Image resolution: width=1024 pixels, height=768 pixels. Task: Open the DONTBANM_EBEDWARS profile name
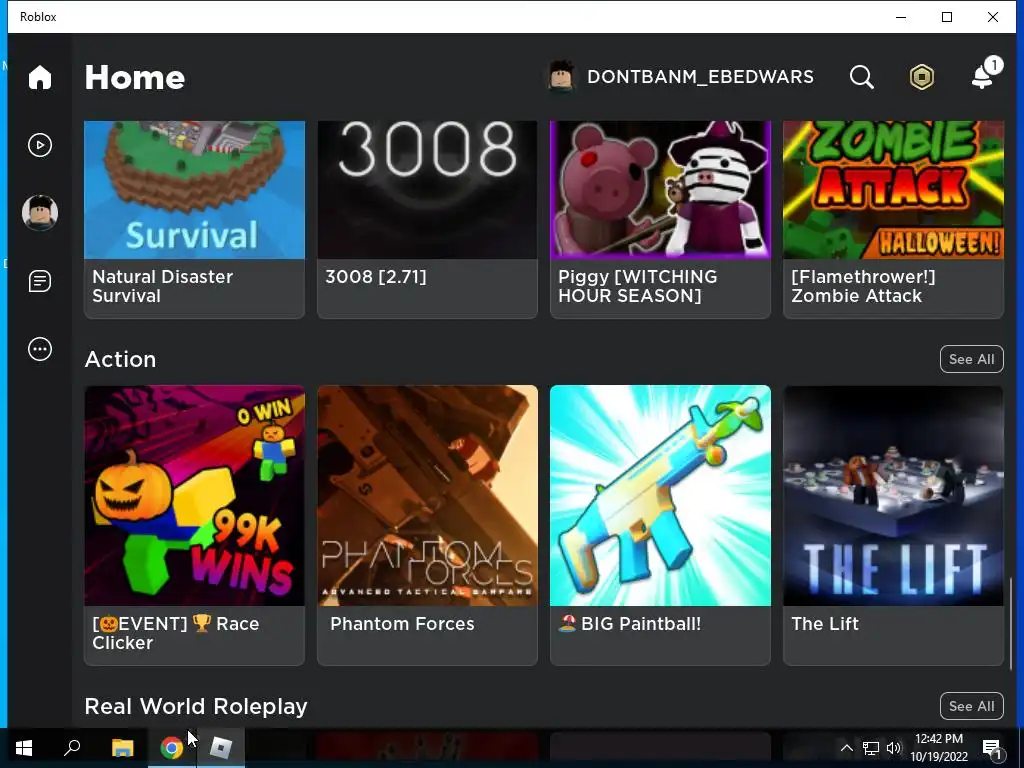click(x=700, y=77)
